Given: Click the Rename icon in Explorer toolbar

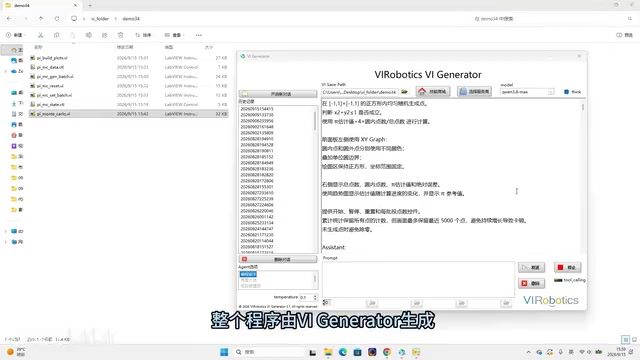Looking at the screenshot, I should [x=89, y=35].
